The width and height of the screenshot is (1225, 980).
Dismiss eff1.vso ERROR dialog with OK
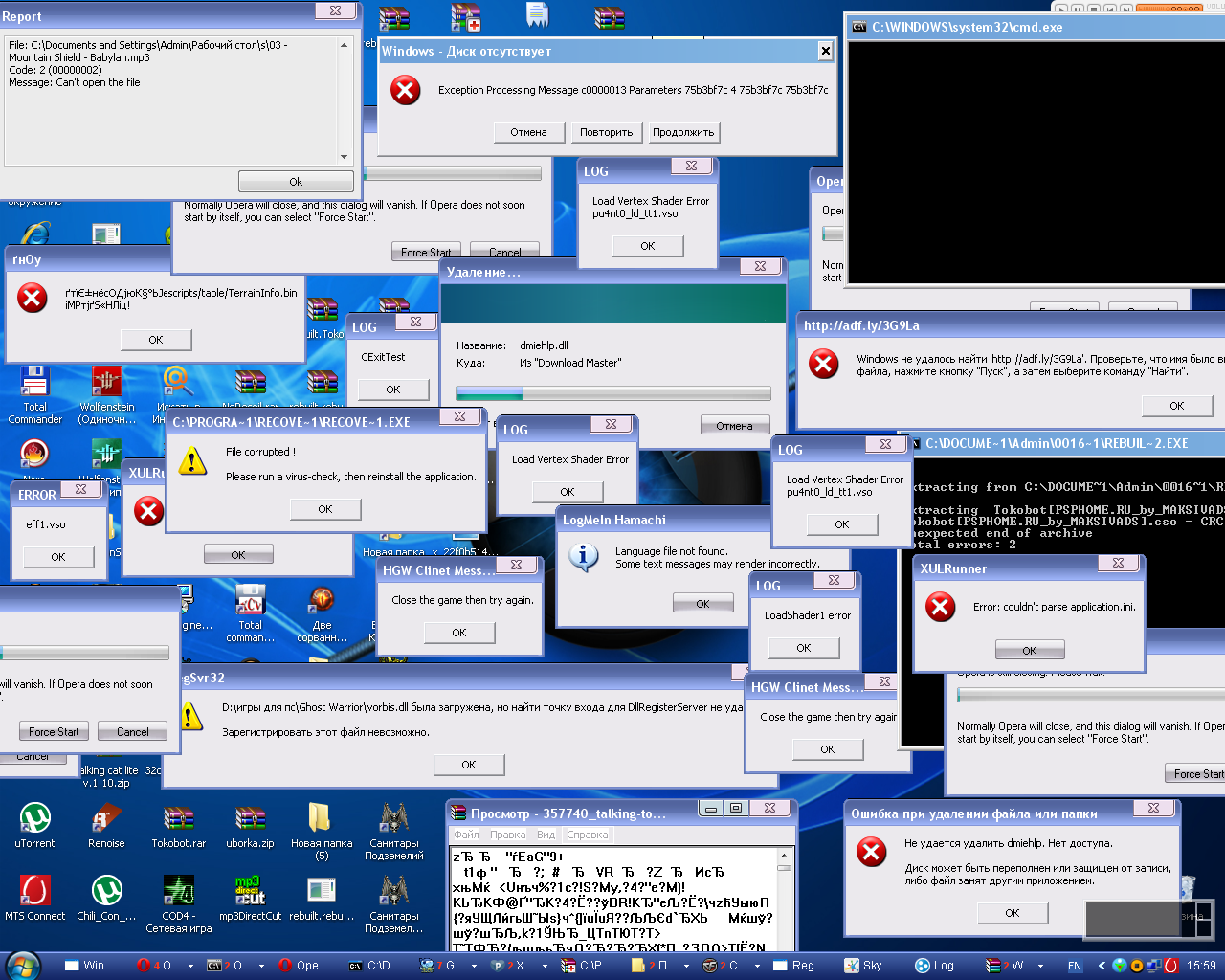coord(58,557)
